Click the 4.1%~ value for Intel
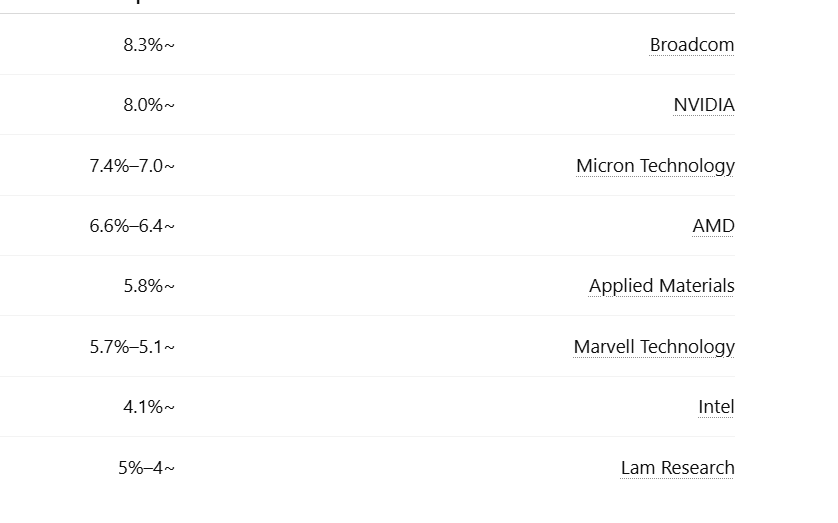 (x=149, y=407)
